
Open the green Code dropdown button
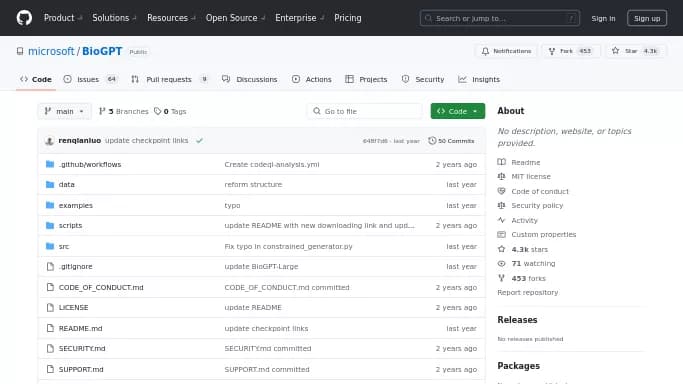click(457, 111)
